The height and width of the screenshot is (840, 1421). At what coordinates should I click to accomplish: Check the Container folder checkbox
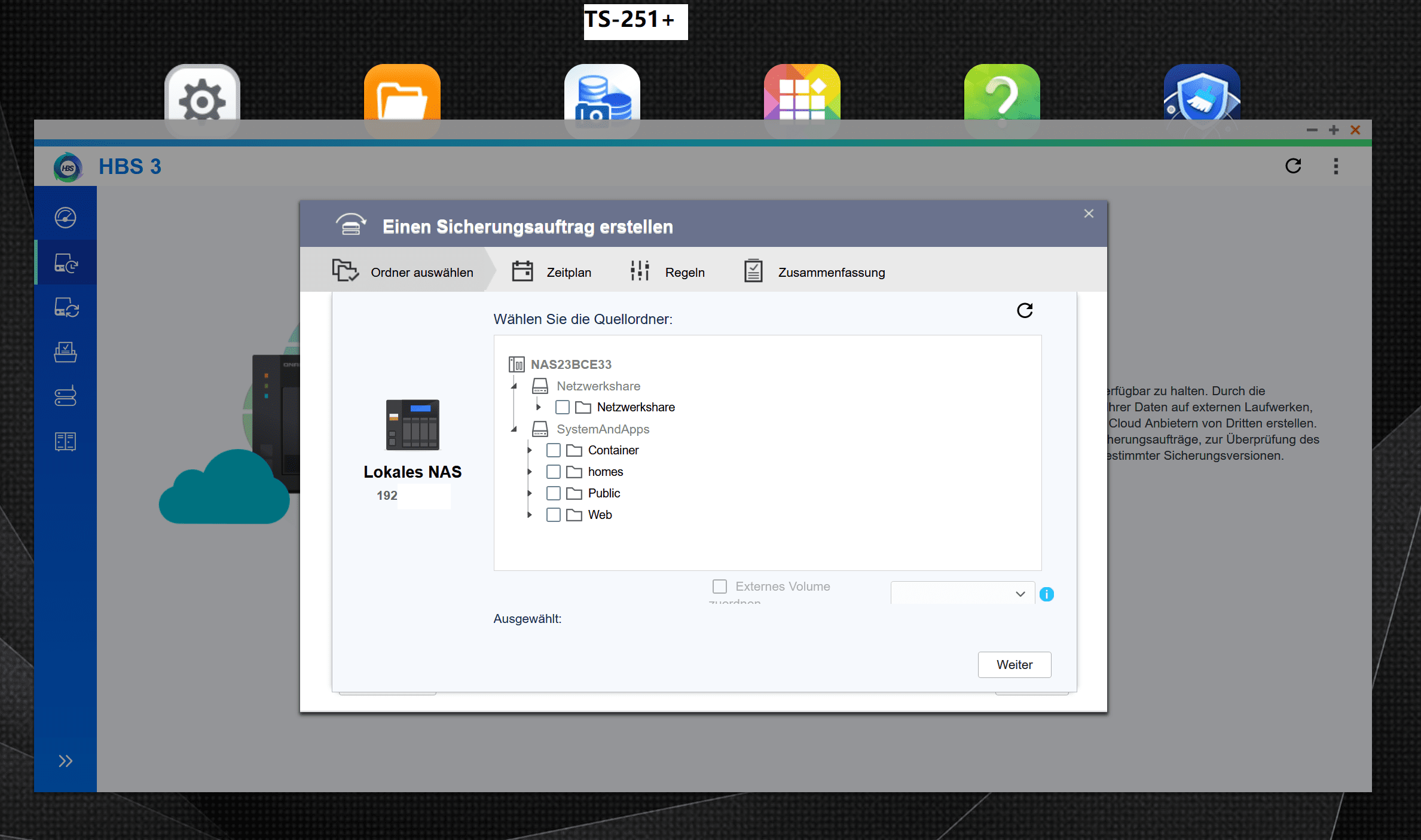pyautogui.click(x=554, y=450)
